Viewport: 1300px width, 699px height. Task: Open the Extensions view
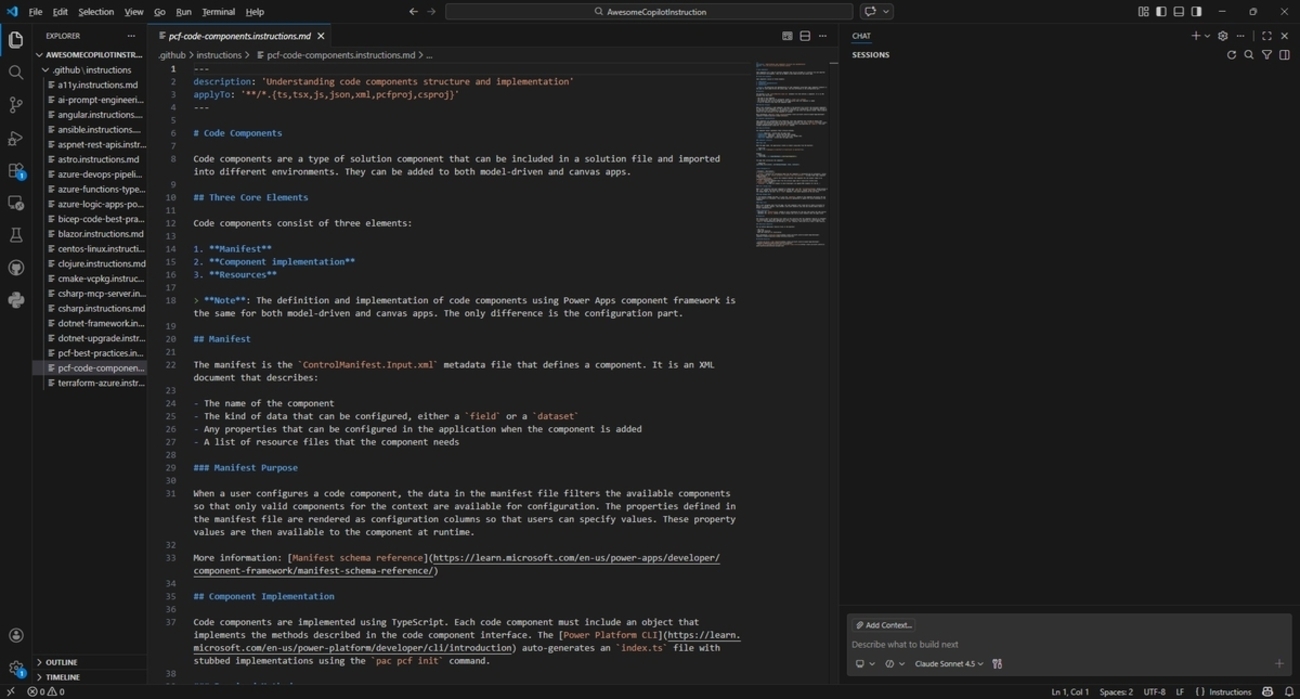pyautogui.click(x=16, y=171)
